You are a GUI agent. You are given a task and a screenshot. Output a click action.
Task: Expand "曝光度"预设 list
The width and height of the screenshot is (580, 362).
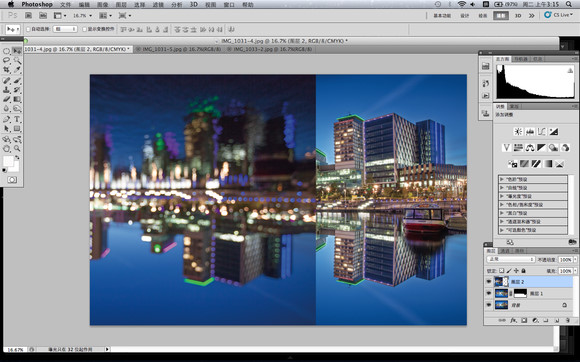[x=502, y=196]
